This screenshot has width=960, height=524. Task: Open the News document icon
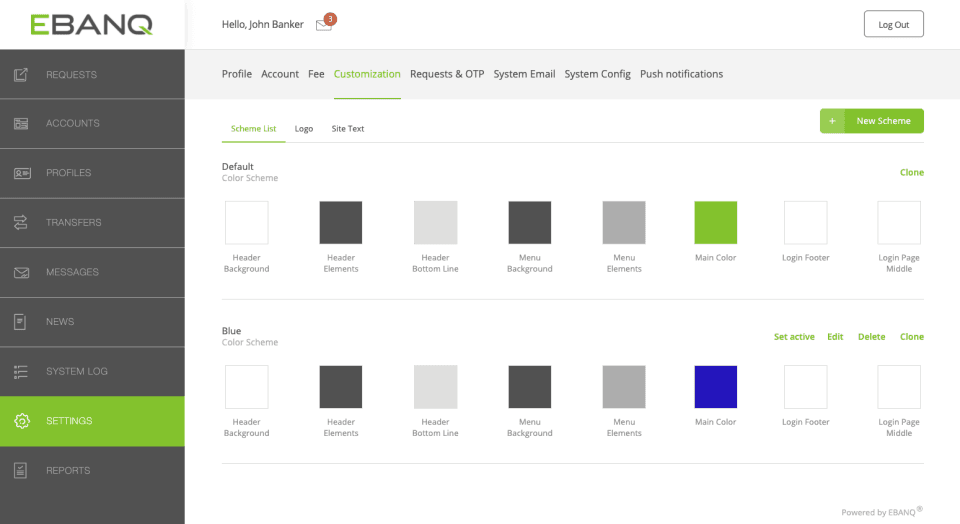pos(21,322)
